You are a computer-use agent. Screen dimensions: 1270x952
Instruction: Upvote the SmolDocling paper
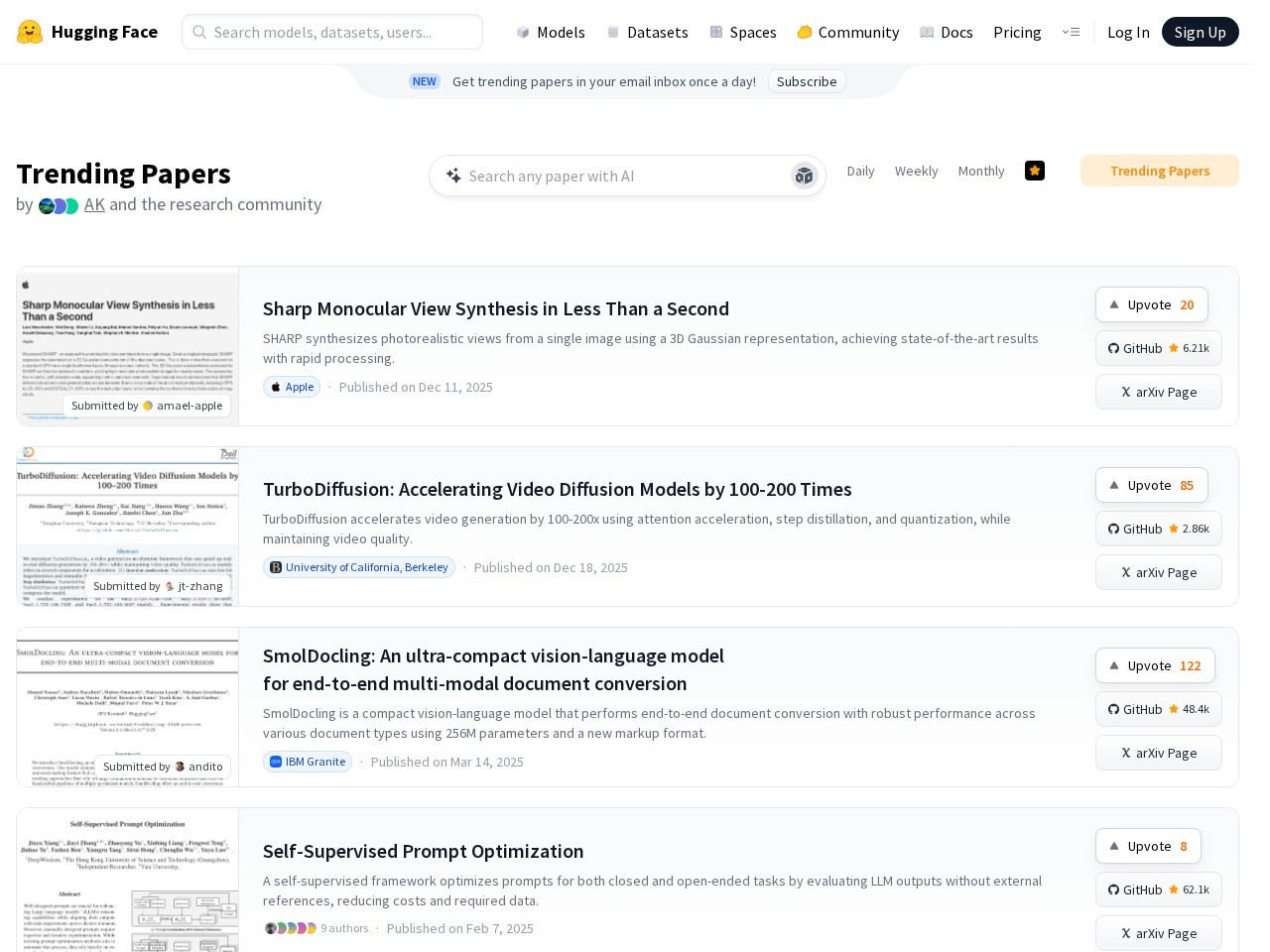coord(1154,666)
